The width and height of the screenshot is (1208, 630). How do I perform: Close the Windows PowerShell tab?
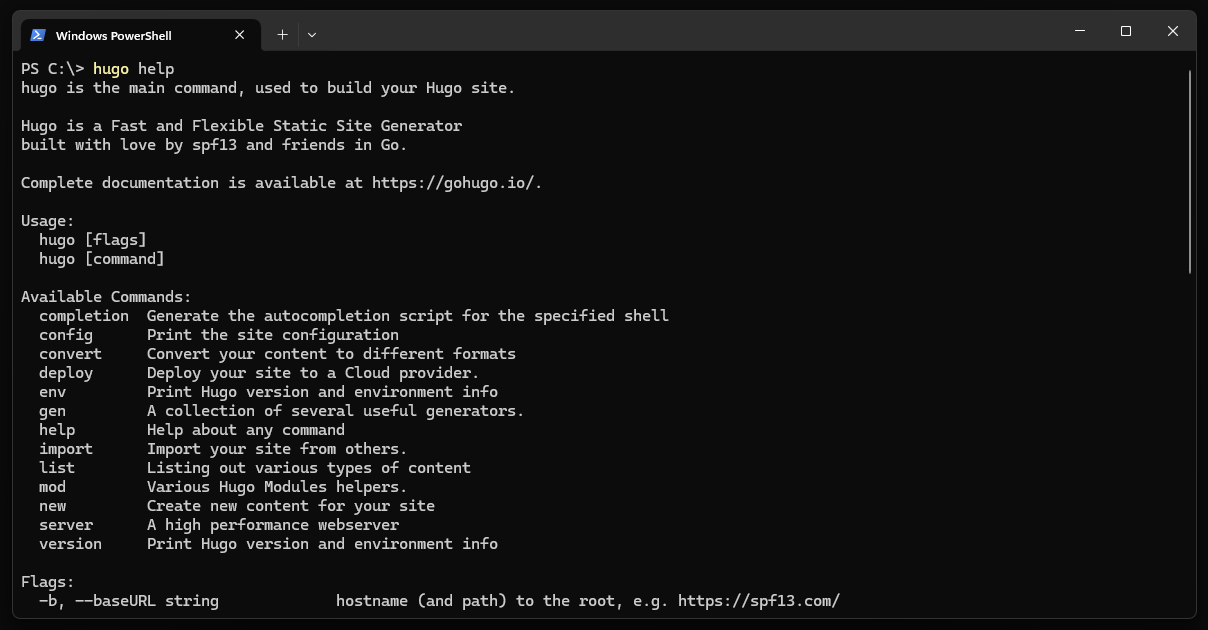point(240,35)
